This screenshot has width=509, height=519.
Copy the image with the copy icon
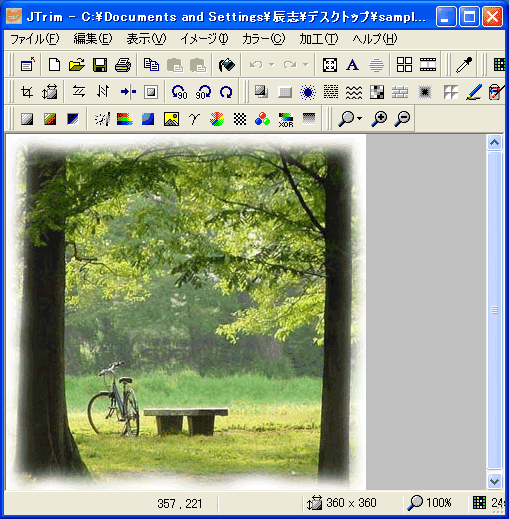click(x=151, y=65)
